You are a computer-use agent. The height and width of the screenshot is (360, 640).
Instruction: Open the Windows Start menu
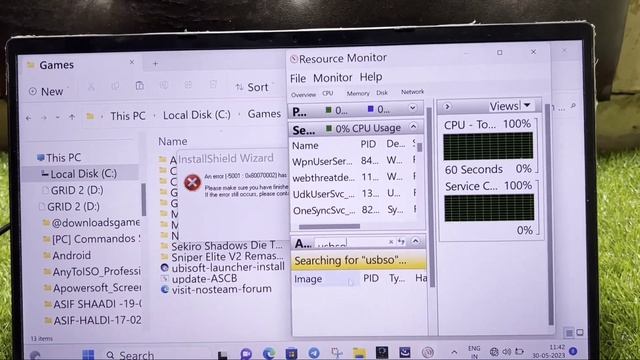(x=88, y=354)
